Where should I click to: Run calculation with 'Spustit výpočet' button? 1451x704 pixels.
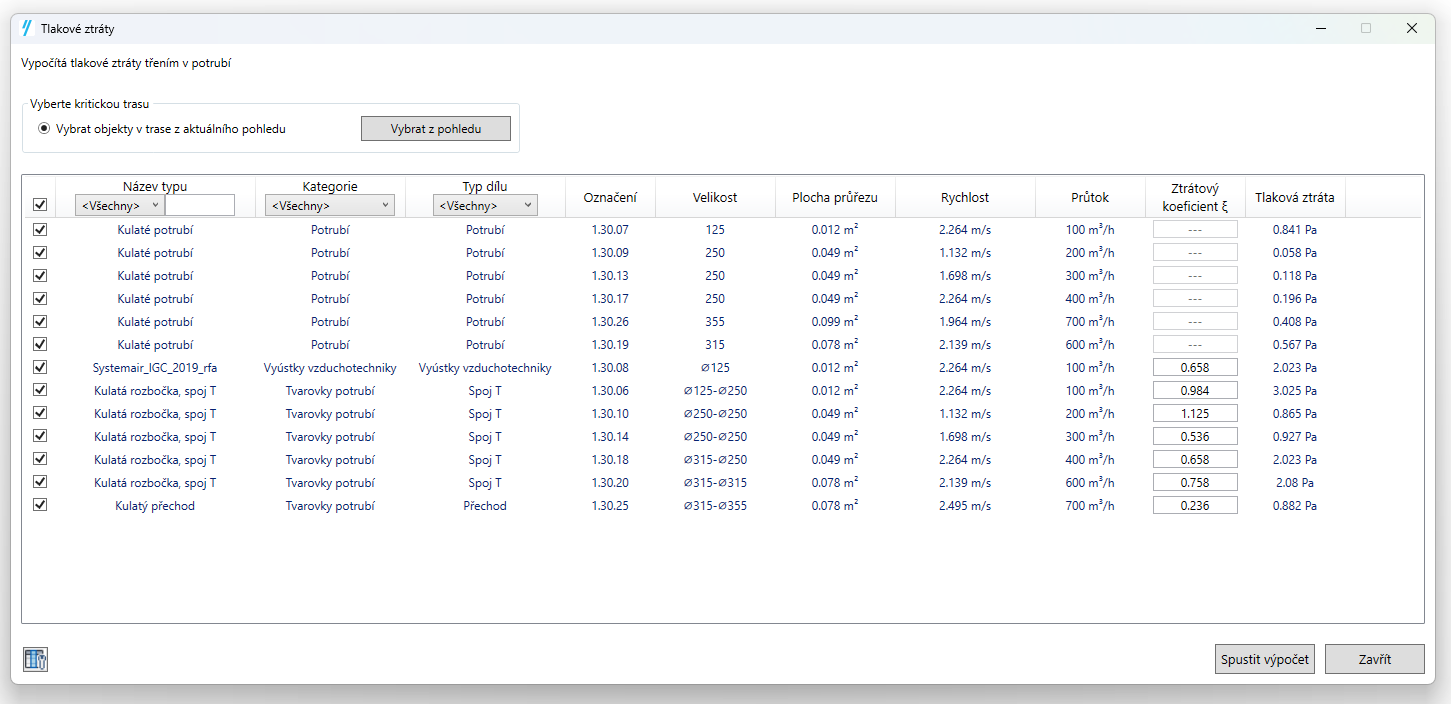[x=1265, y=660]
